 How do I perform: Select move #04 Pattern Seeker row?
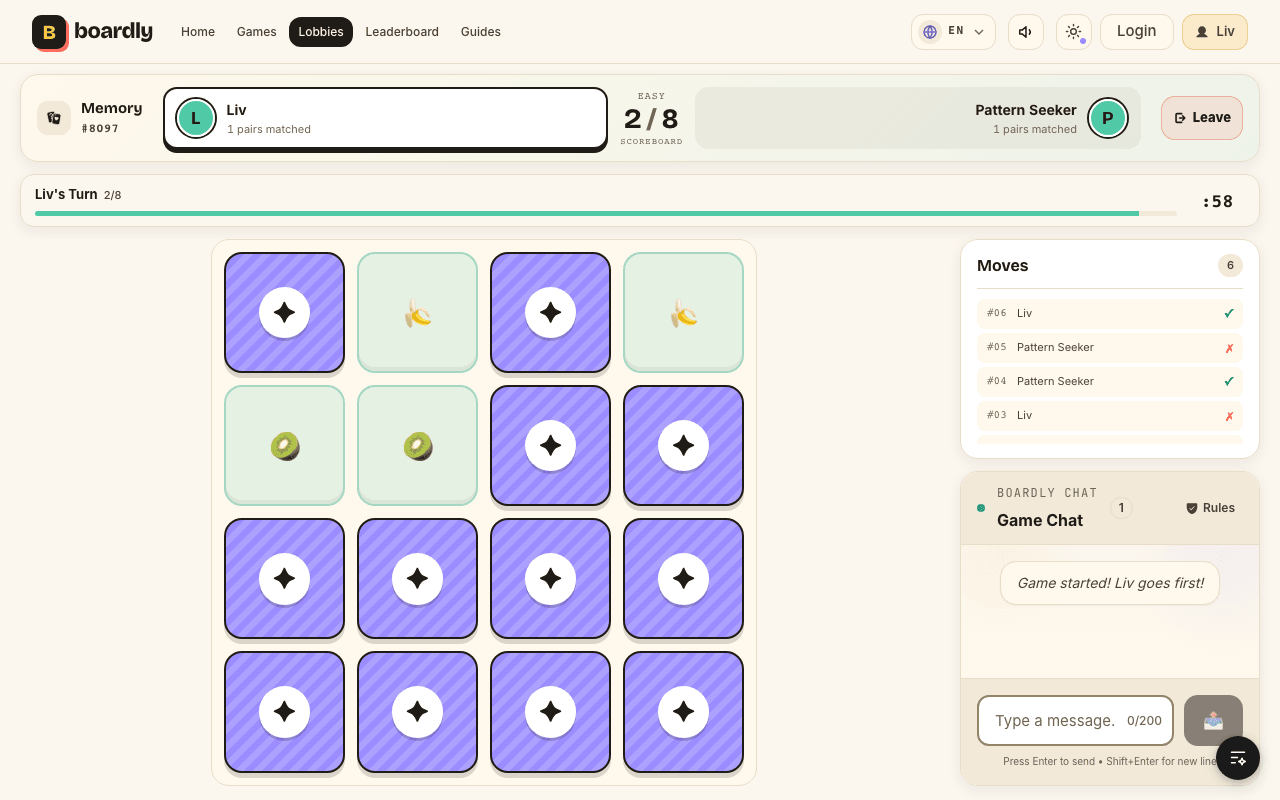point(1110,381)
